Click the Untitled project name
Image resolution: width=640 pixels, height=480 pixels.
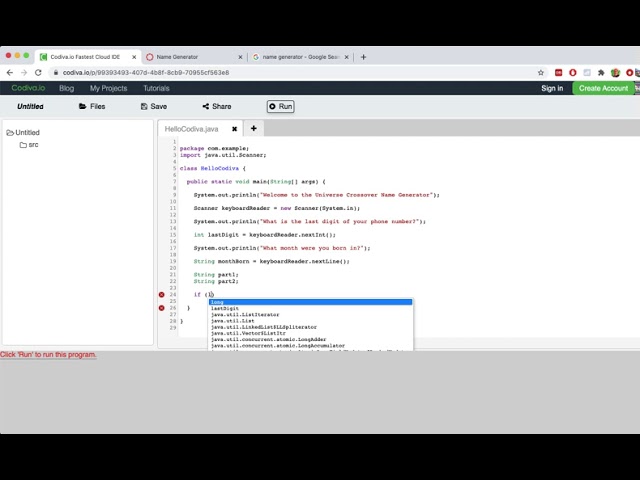(x=30, y=107)
